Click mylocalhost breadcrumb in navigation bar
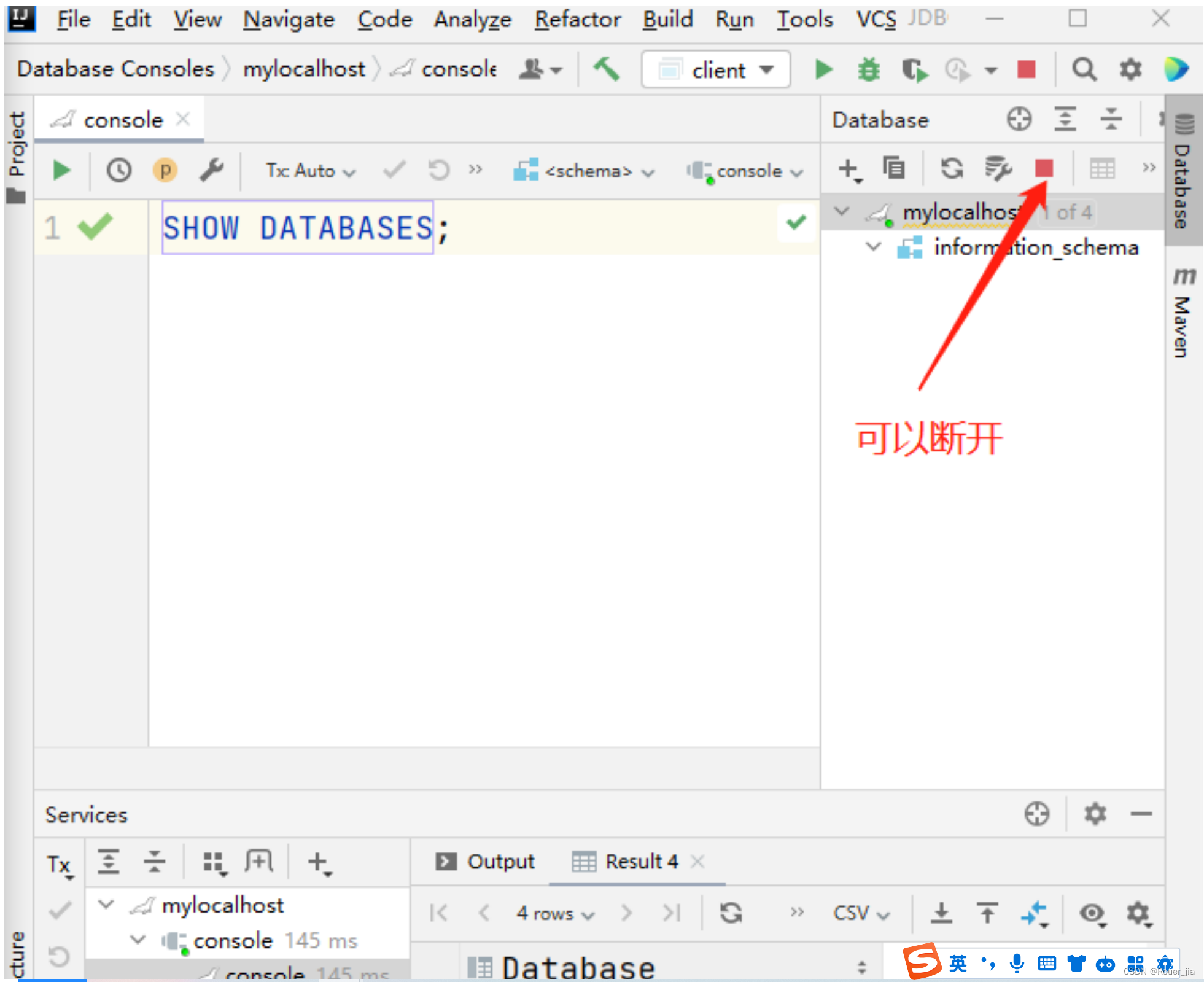The width and height of the screenshot is (1204, 982). pyautogui.click(x=304, y=69)
